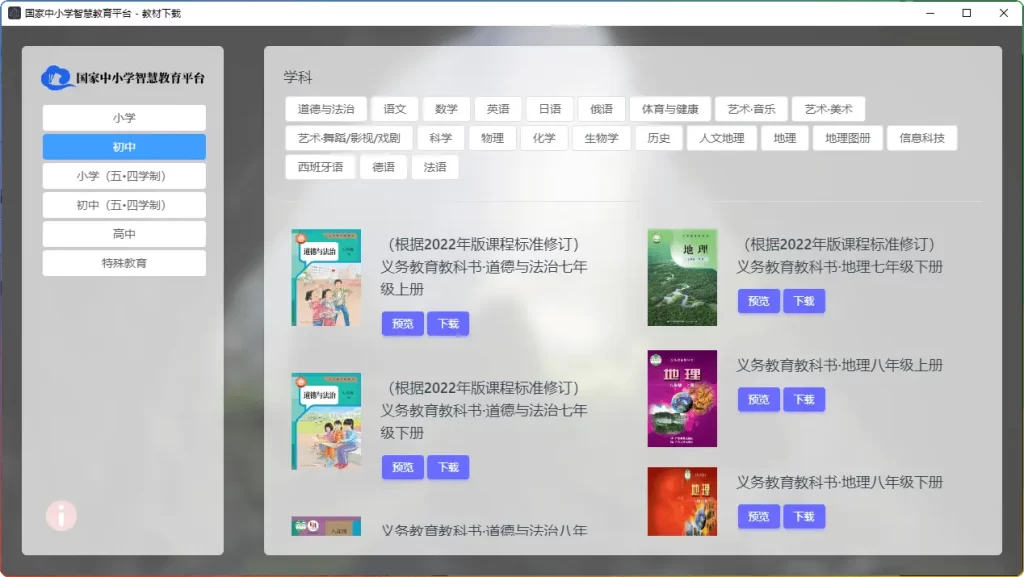
Task: Click the 学科 section heading
Action: (298, 78)
